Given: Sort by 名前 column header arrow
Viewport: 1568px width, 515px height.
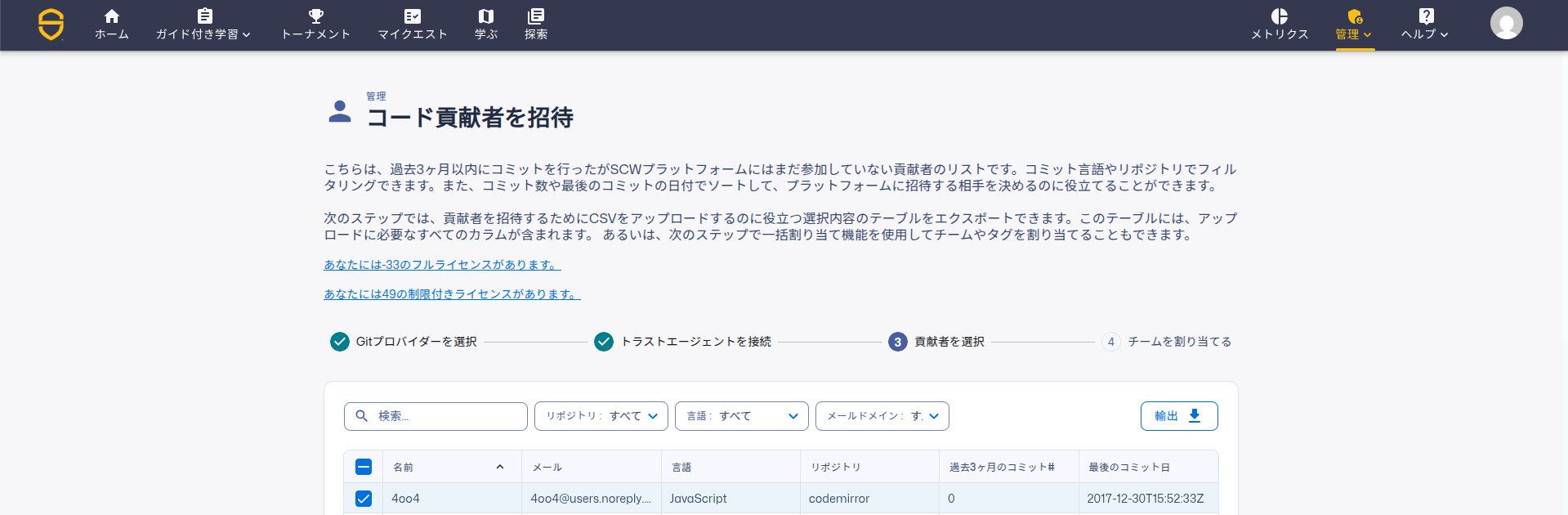Looking at the screenshot, I should 500,467.
